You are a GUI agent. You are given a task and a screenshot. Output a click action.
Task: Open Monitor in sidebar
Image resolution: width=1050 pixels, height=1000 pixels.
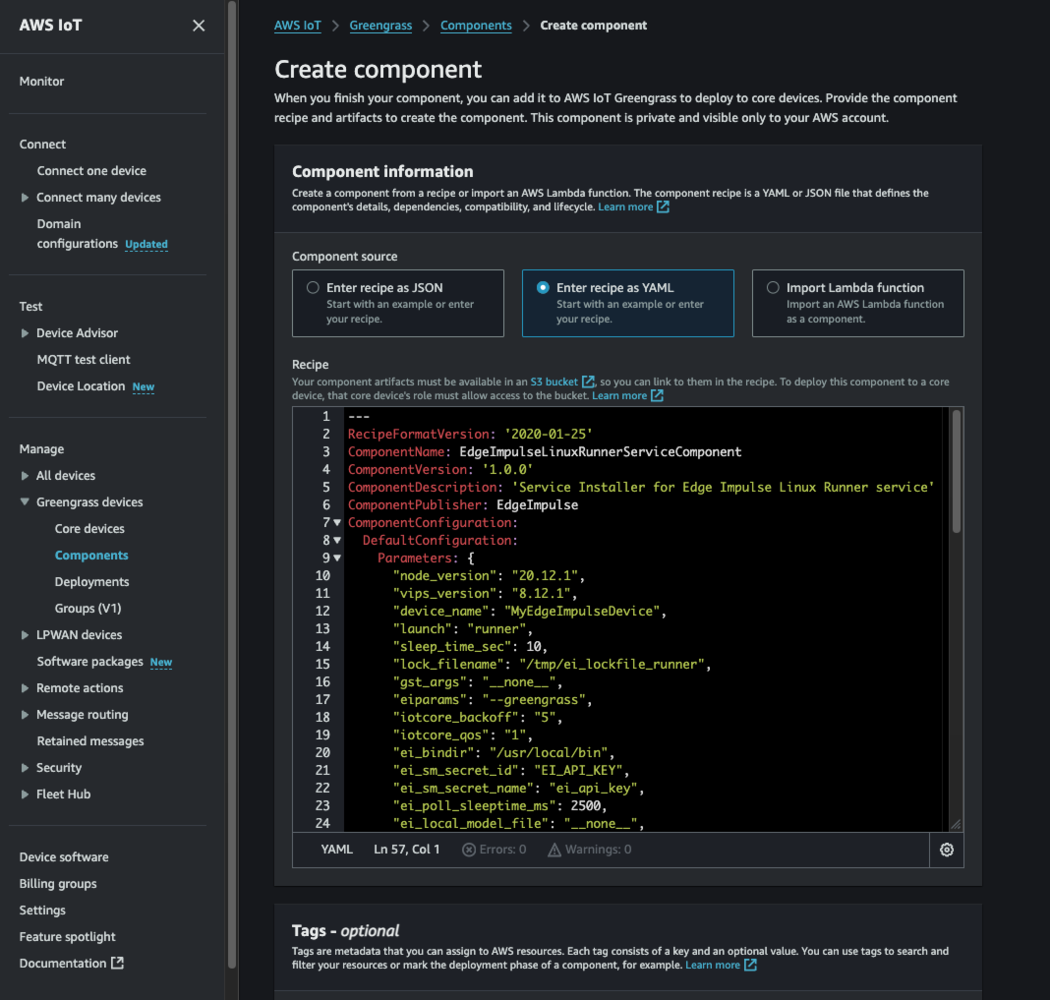point(42,81)
